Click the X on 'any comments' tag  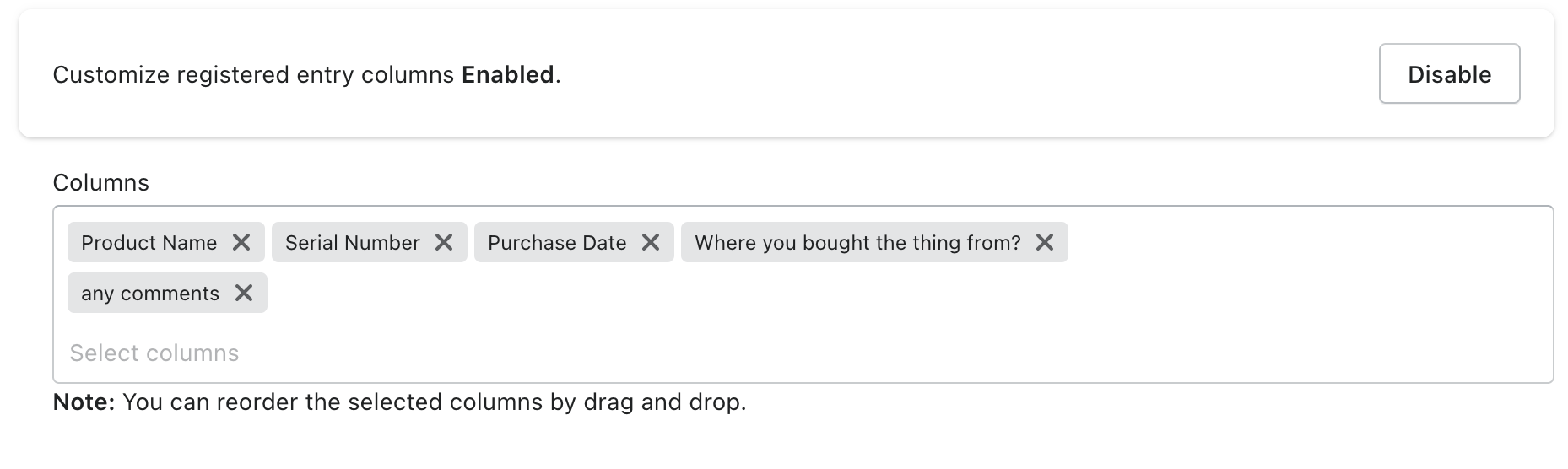pos(244,294)
